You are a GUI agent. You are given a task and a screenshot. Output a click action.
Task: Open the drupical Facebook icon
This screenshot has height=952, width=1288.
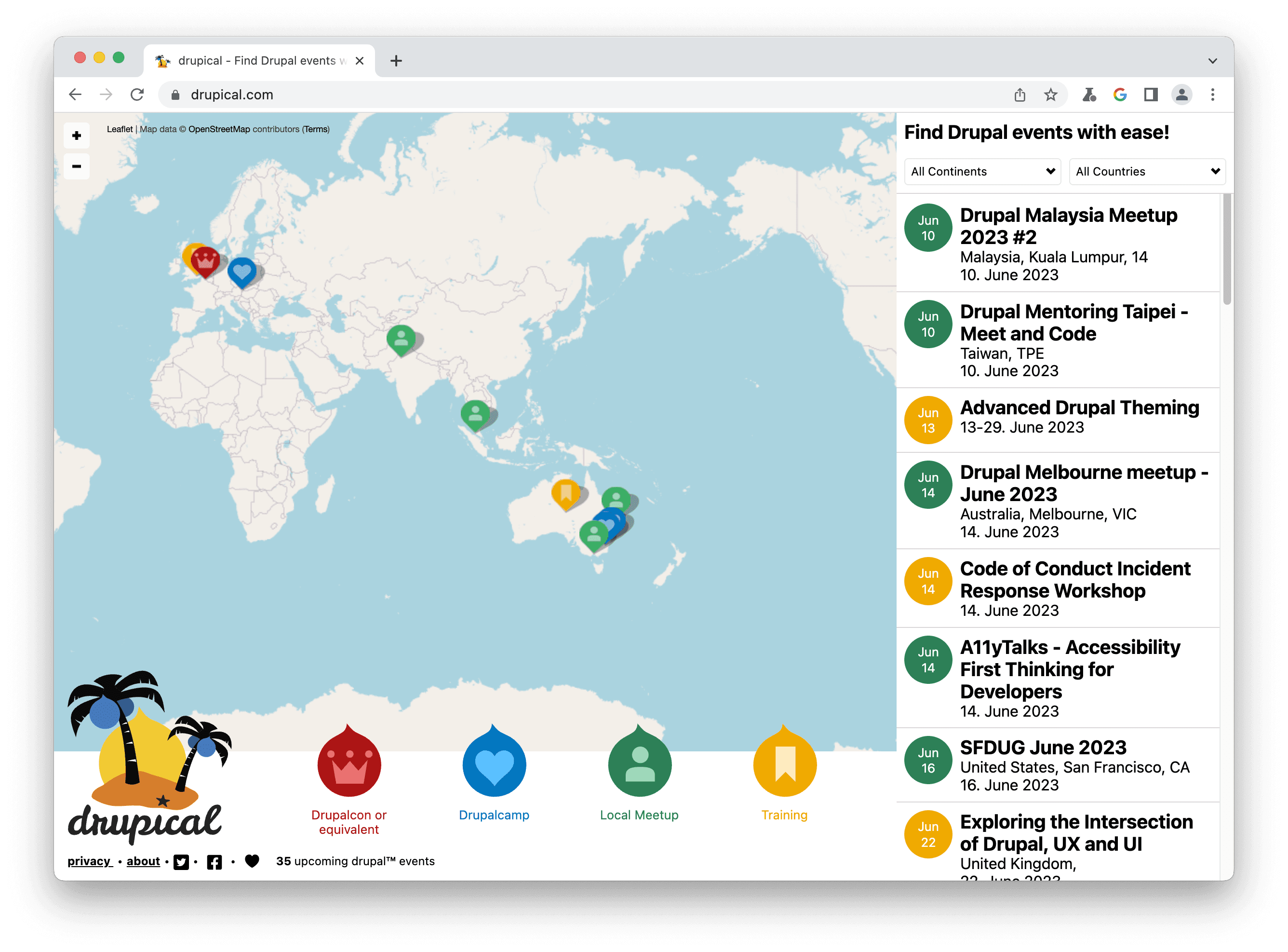point(215,863)
